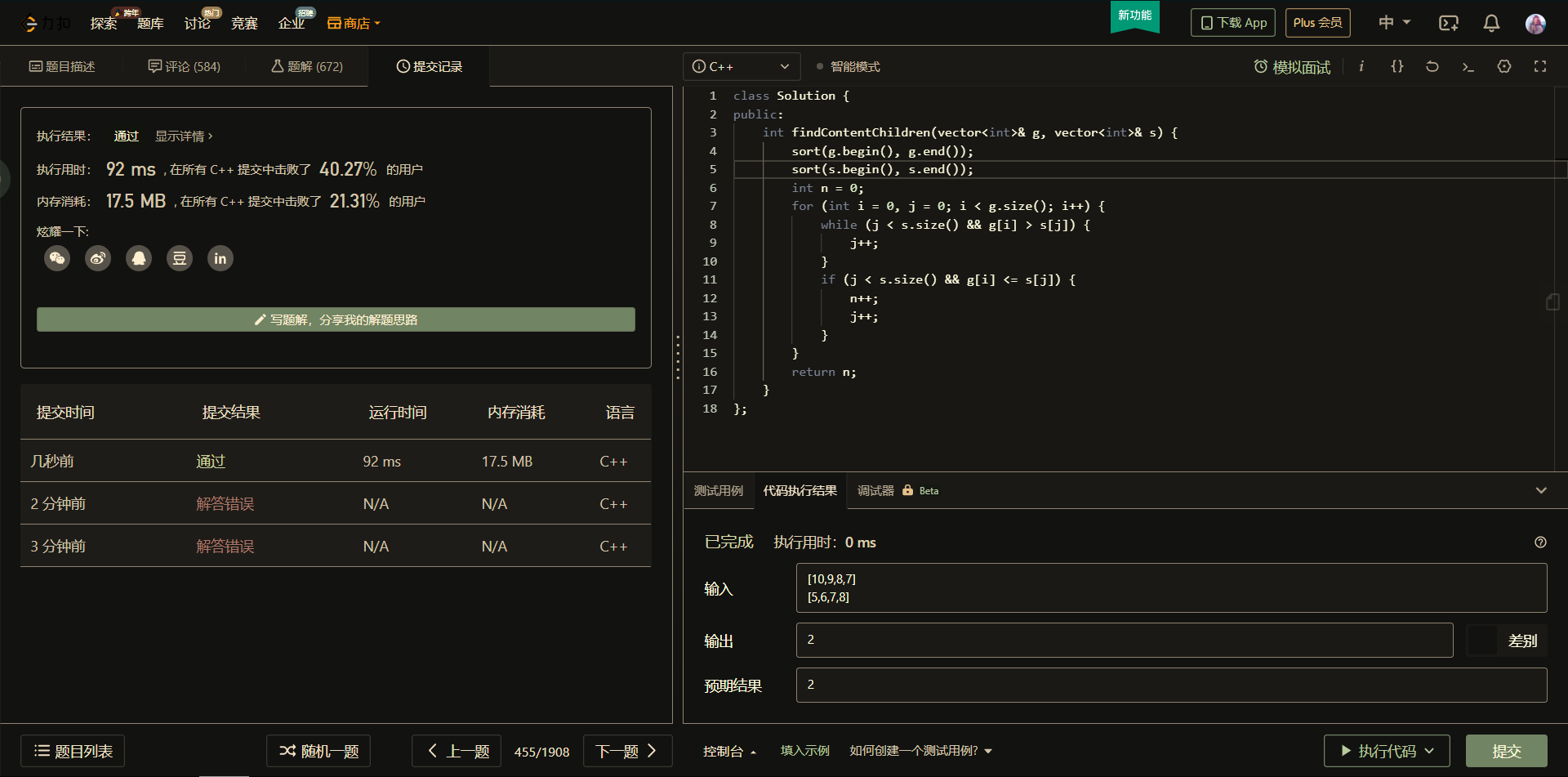Switch to the 评论 (584) tab
This screenshot has width=1568, height=777.
(x=185, y=66)
